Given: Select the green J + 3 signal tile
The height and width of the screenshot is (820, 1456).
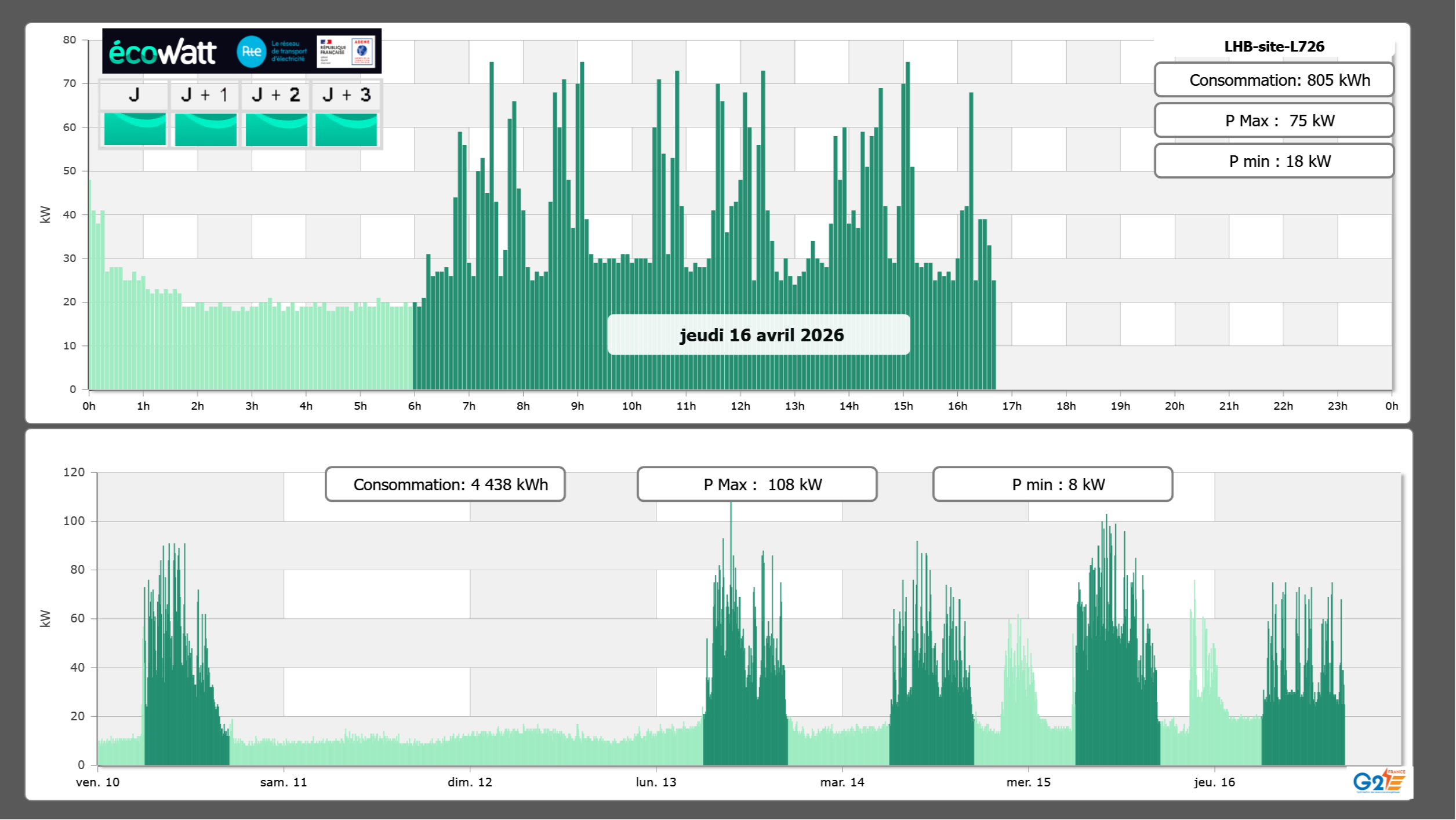Looking at the screenshot, I should coord(346,129).
